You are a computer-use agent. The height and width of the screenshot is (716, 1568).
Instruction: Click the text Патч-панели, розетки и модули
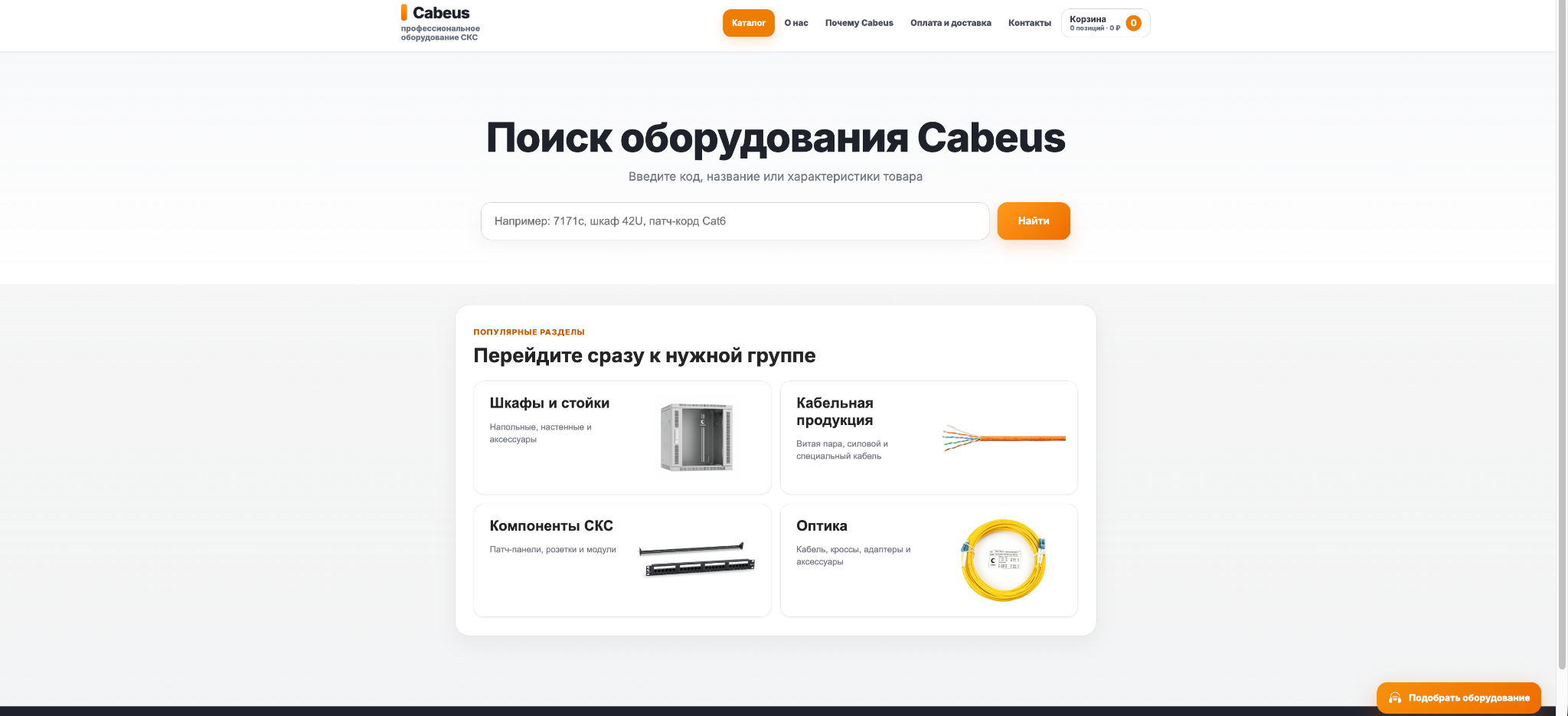point(553,550)
